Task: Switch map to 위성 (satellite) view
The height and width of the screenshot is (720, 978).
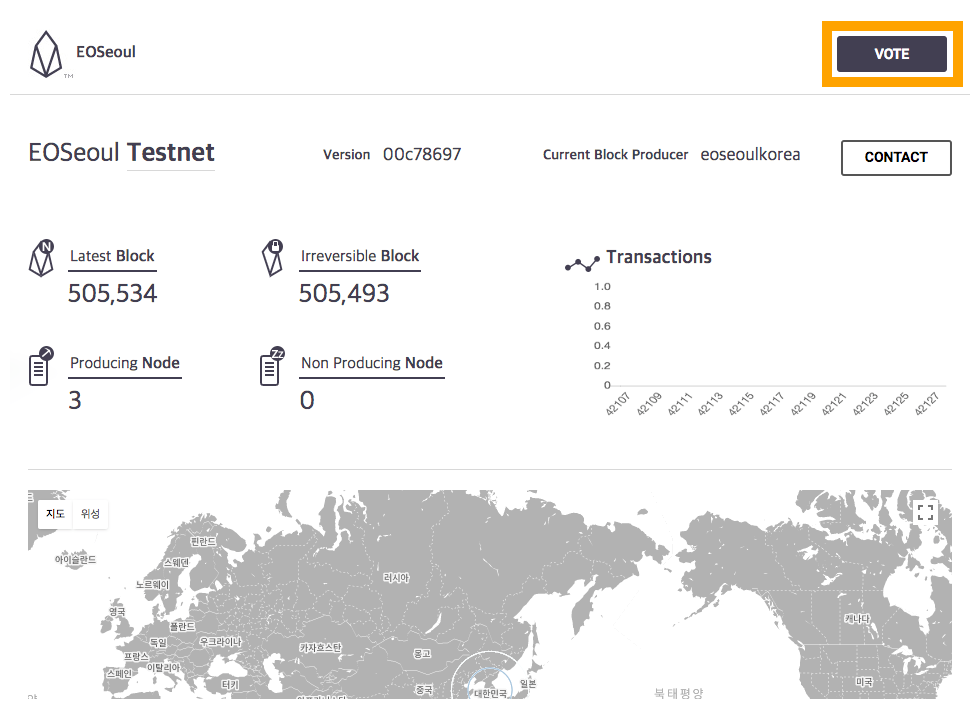Action: coord(90,514)
